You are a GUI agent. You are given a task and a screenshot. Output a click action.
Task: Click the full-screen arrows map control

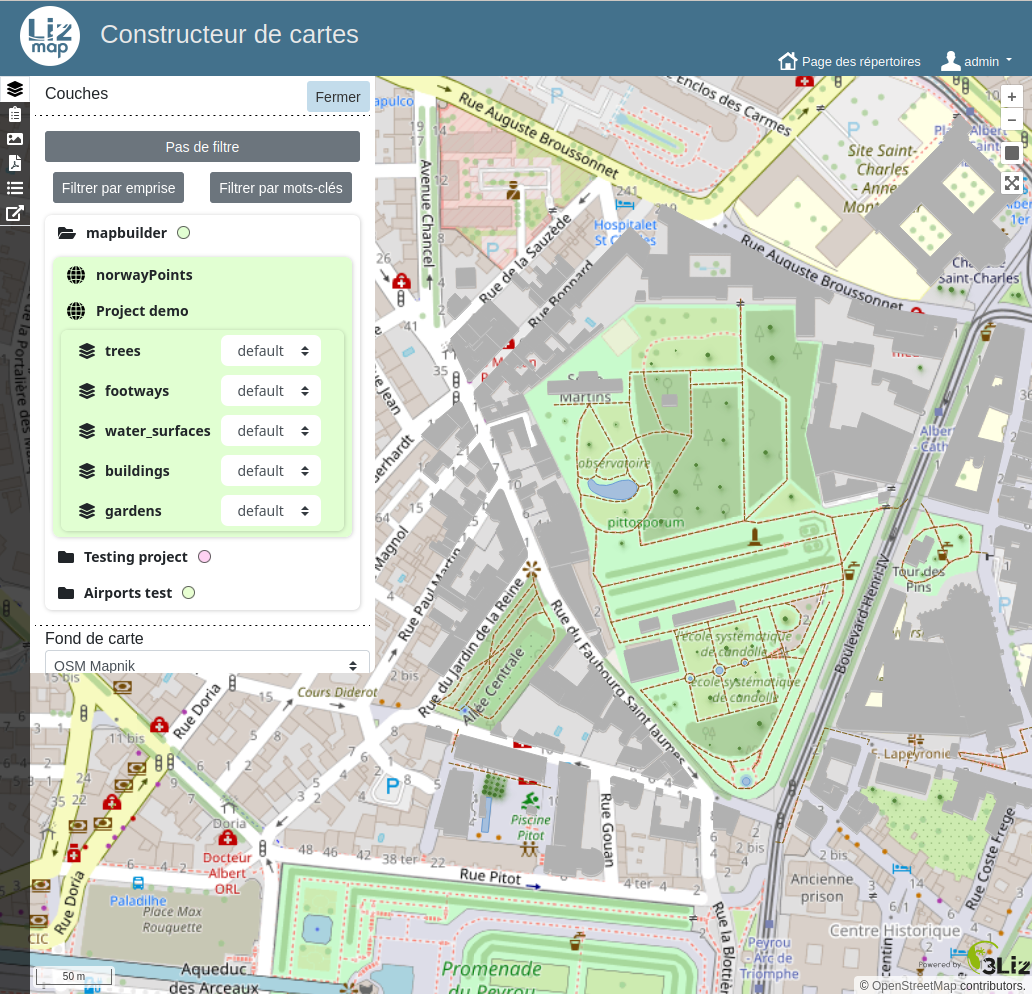pos(1012,183)
